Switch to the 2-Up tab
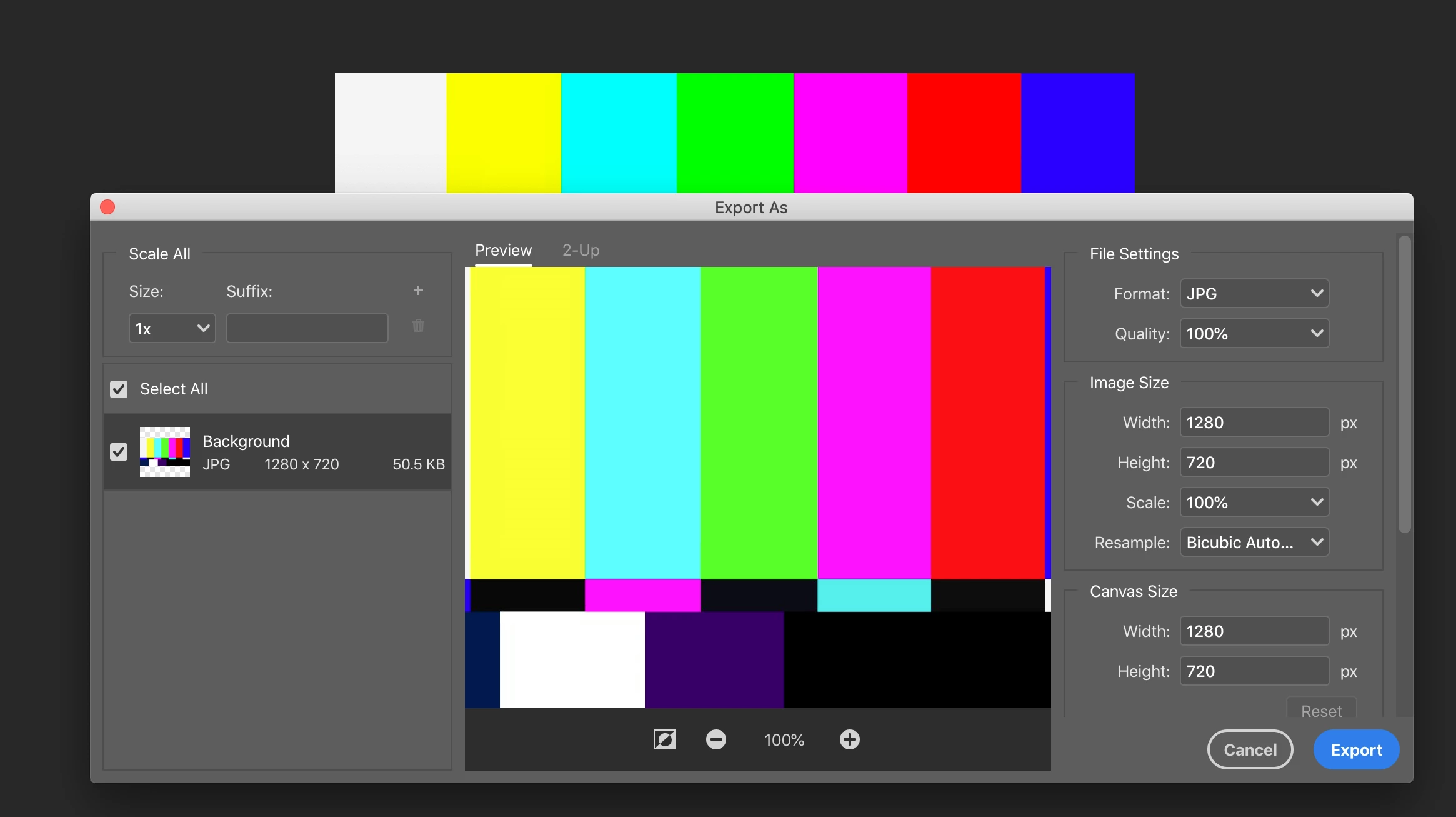1456x817 pixels. tap(581, 250)
